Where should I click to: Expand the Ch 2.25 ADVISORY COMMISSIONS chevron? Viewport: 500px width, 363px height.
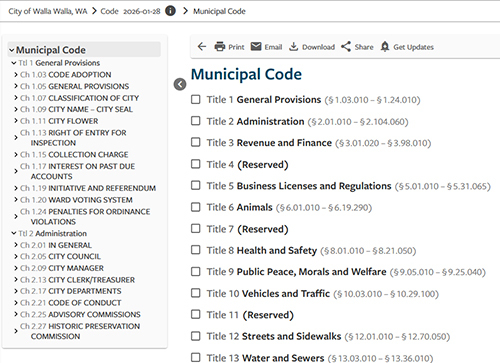click(x=16, y=314)
